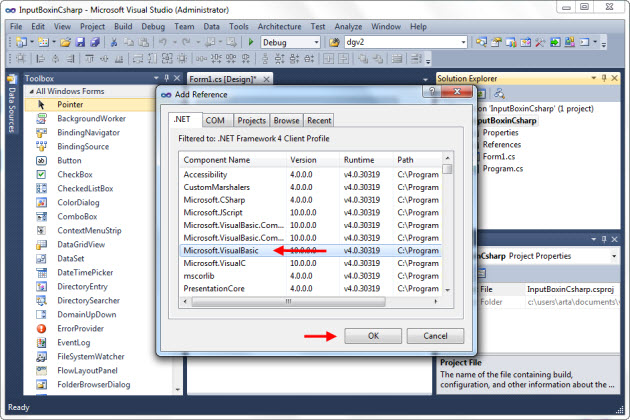Click the Cancel button
Viewport: 630px width, 420px height.
435,335
